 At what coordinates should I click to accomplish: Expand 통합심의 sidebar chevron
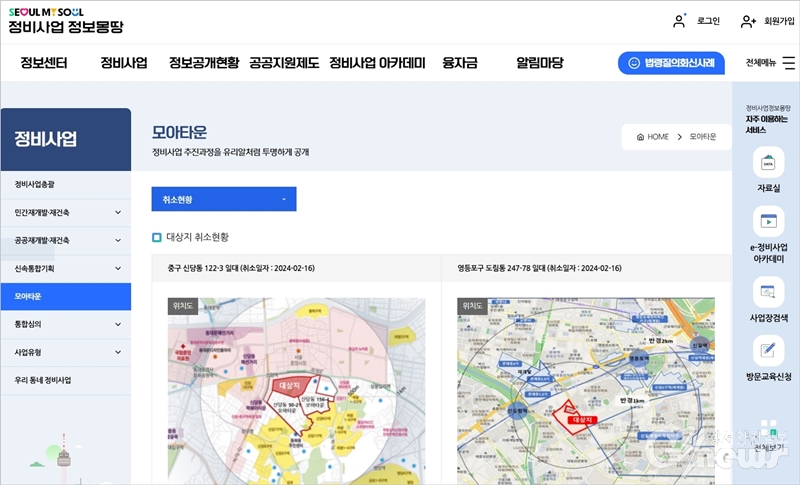[118, 324]
